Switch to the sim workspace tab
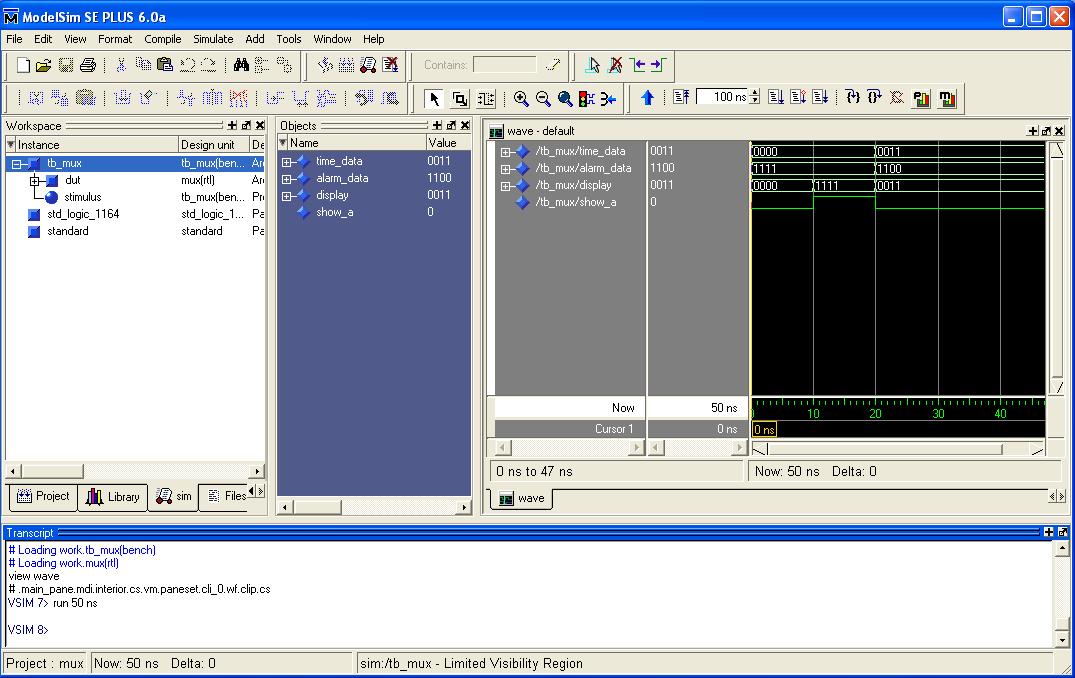This screenshot has height=678, width=1075. [173, 496]
